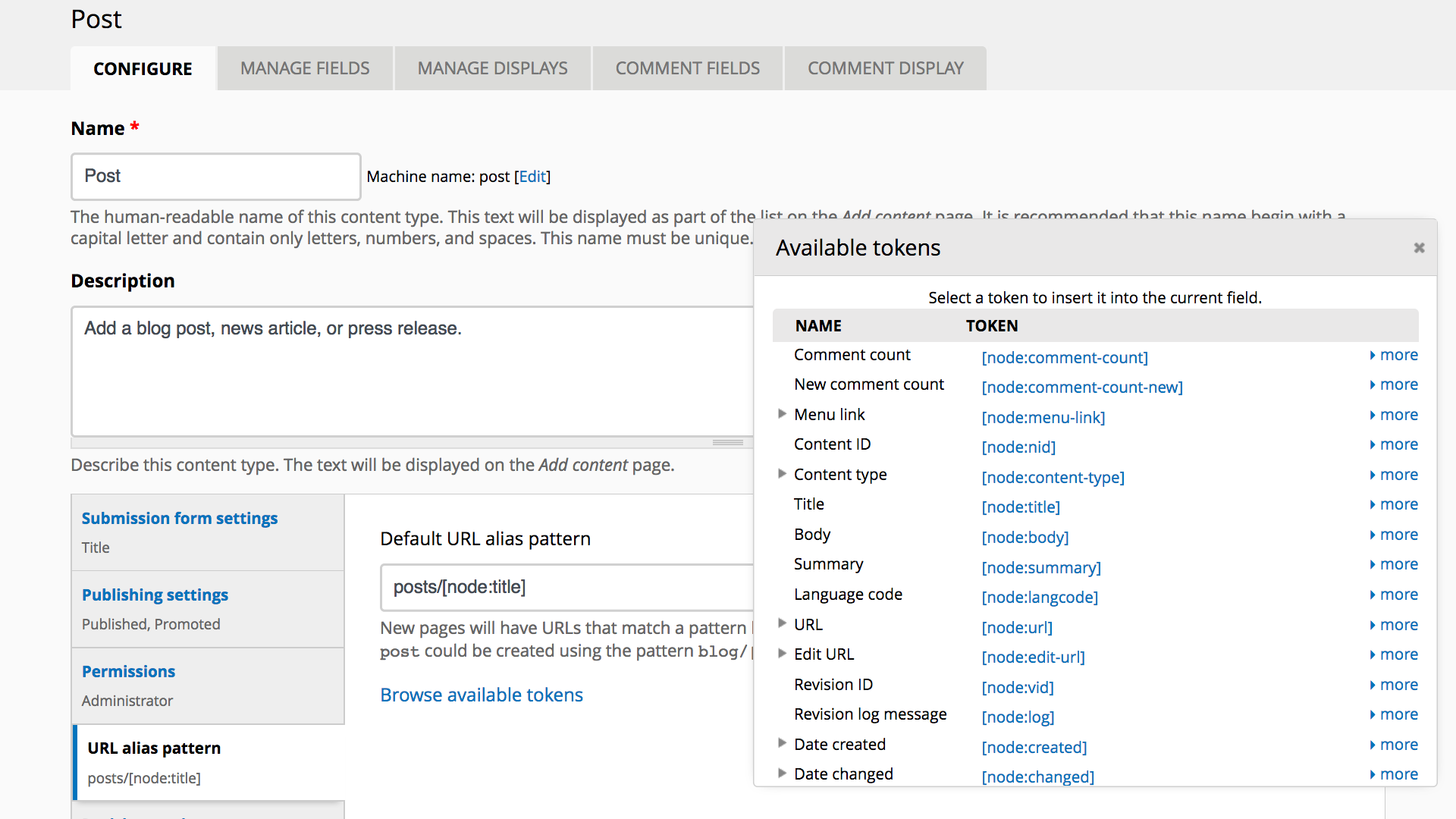Screen dimensions: 1456x819
Task: Close the Available tokens dialog
Action: click(x=1419, y=248)
